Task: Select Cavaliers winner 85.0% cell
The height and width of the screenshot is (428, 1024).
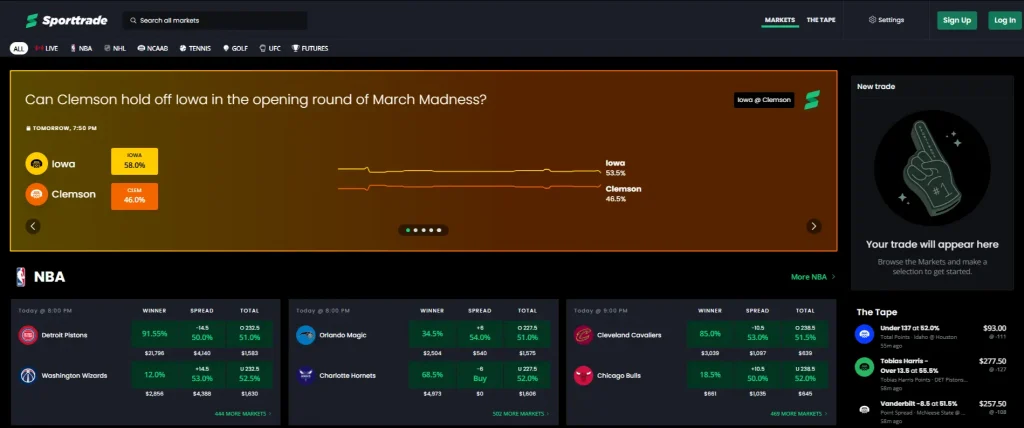Action: click(710, 334)
